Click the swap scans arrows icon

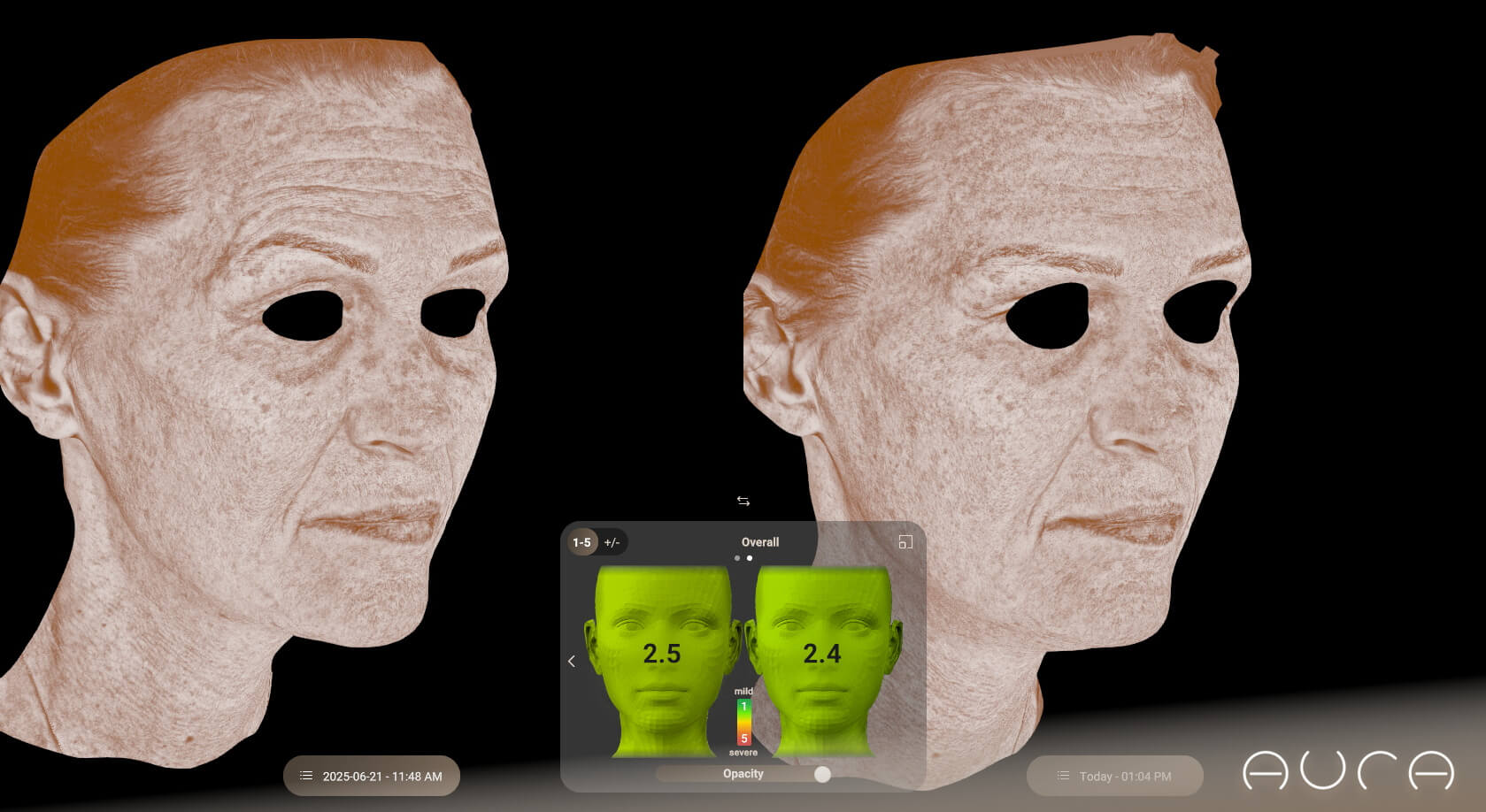[x=743, y=502]
